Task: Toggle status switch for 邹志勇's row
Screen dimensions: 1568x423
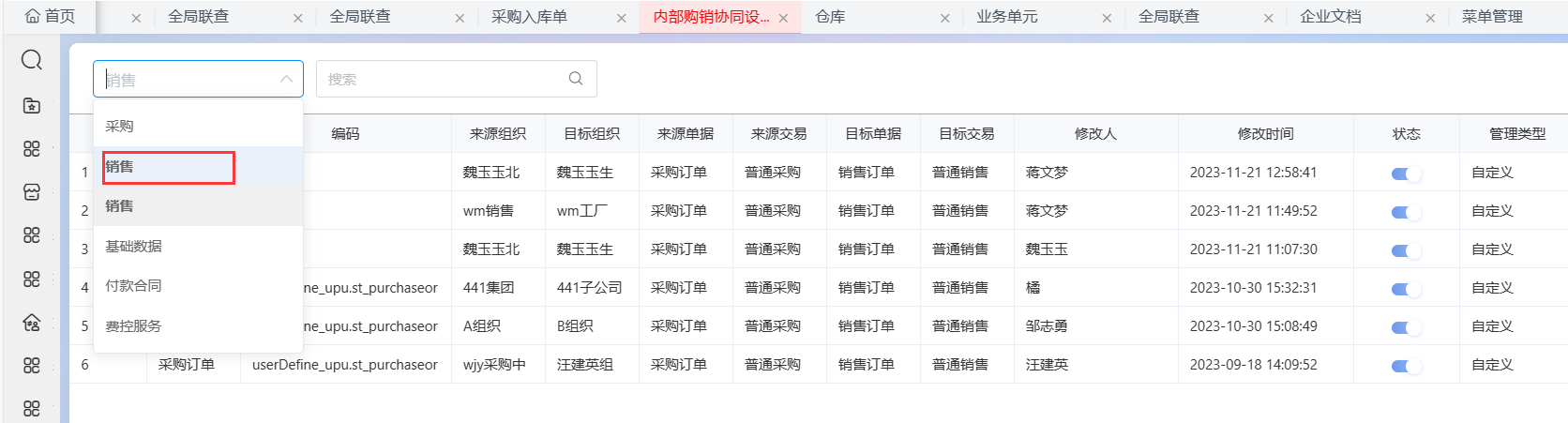Action: [1405, 327]
